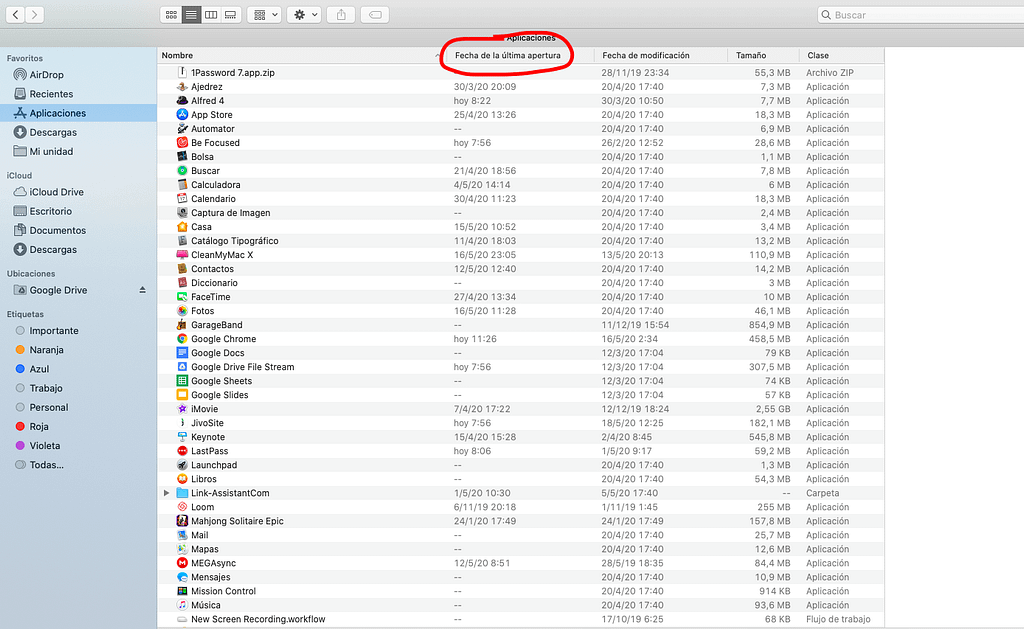1024x629 pixels.
Task: Switch to column view in toolbar
Action: pyautogui.click(x=211, y=14)
